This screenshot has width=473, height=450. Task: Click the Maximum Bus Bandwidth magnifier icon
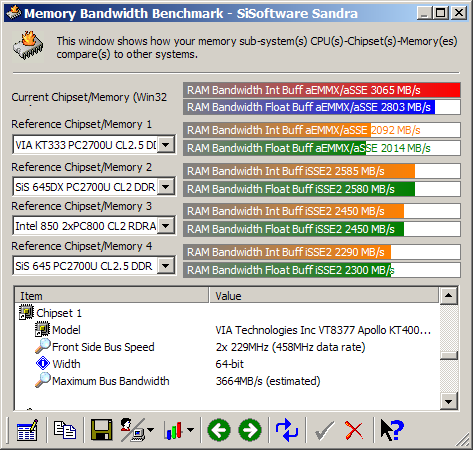click(43, 380)
